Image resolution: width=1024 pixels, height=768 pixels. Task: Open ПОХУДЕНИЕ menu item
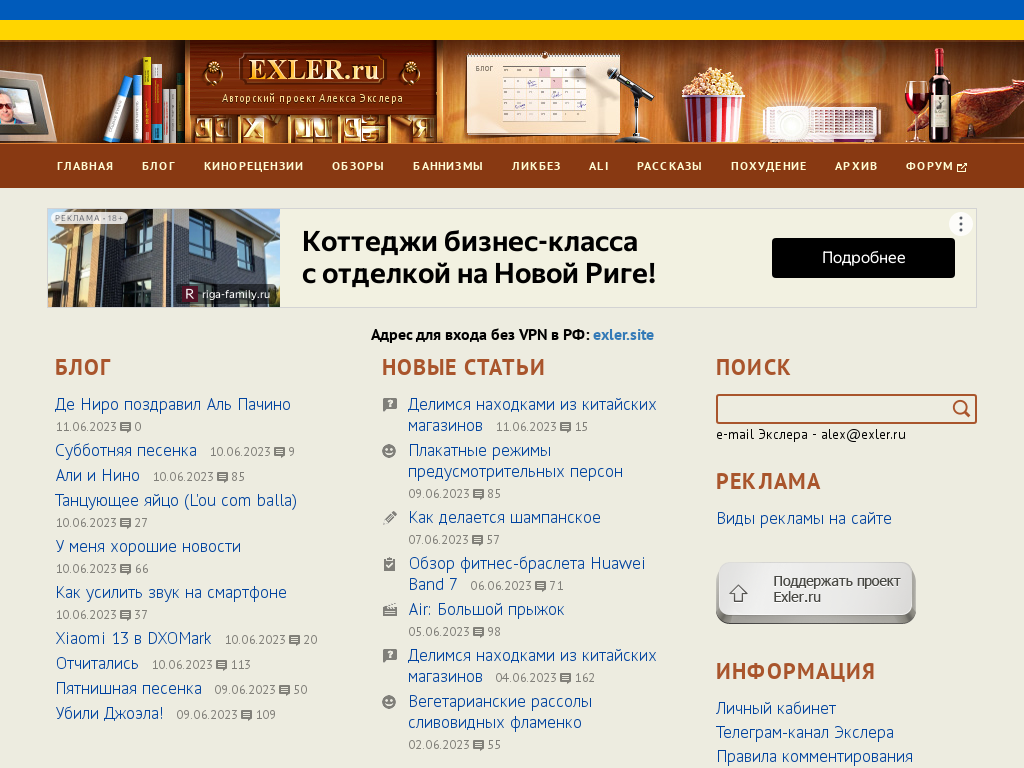(x=769, y=167)
